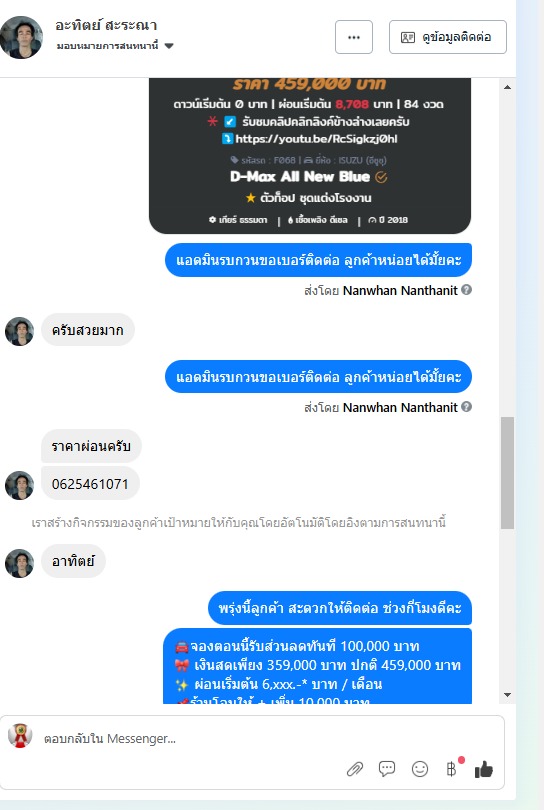This screenshot has width=544, height=810.
Task: Open saved replies speech bubble icon
Action: (387, 769)
